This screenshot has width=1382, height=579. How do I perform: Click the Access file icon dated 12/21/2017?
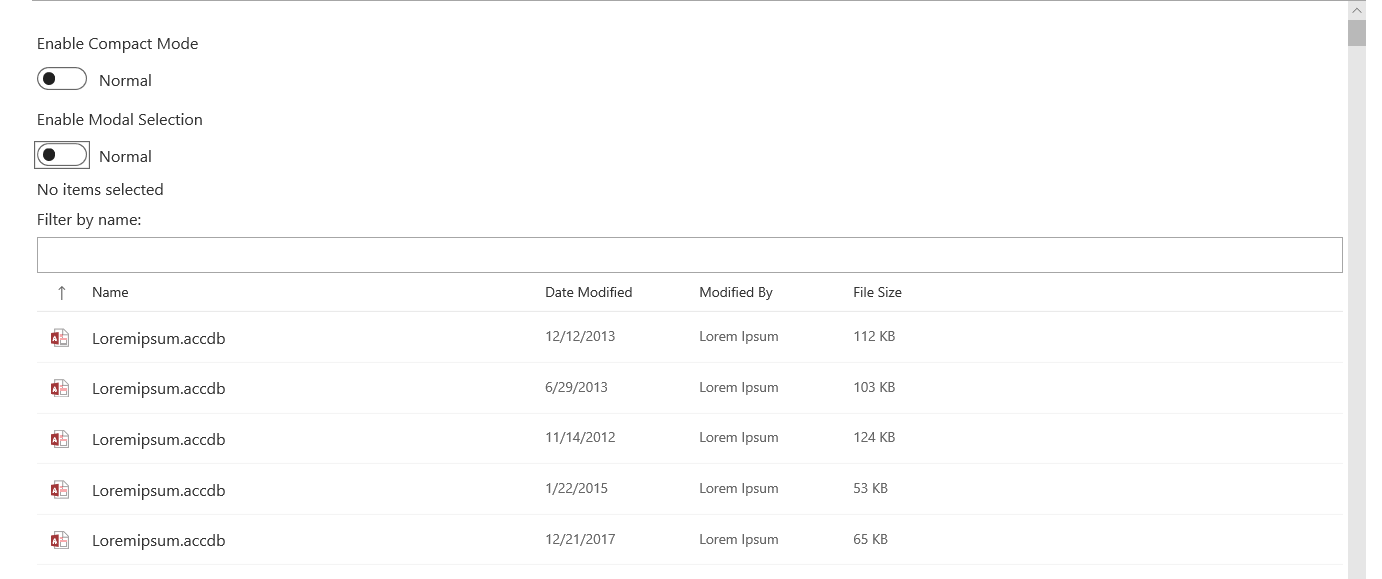[x=60, y=540]
